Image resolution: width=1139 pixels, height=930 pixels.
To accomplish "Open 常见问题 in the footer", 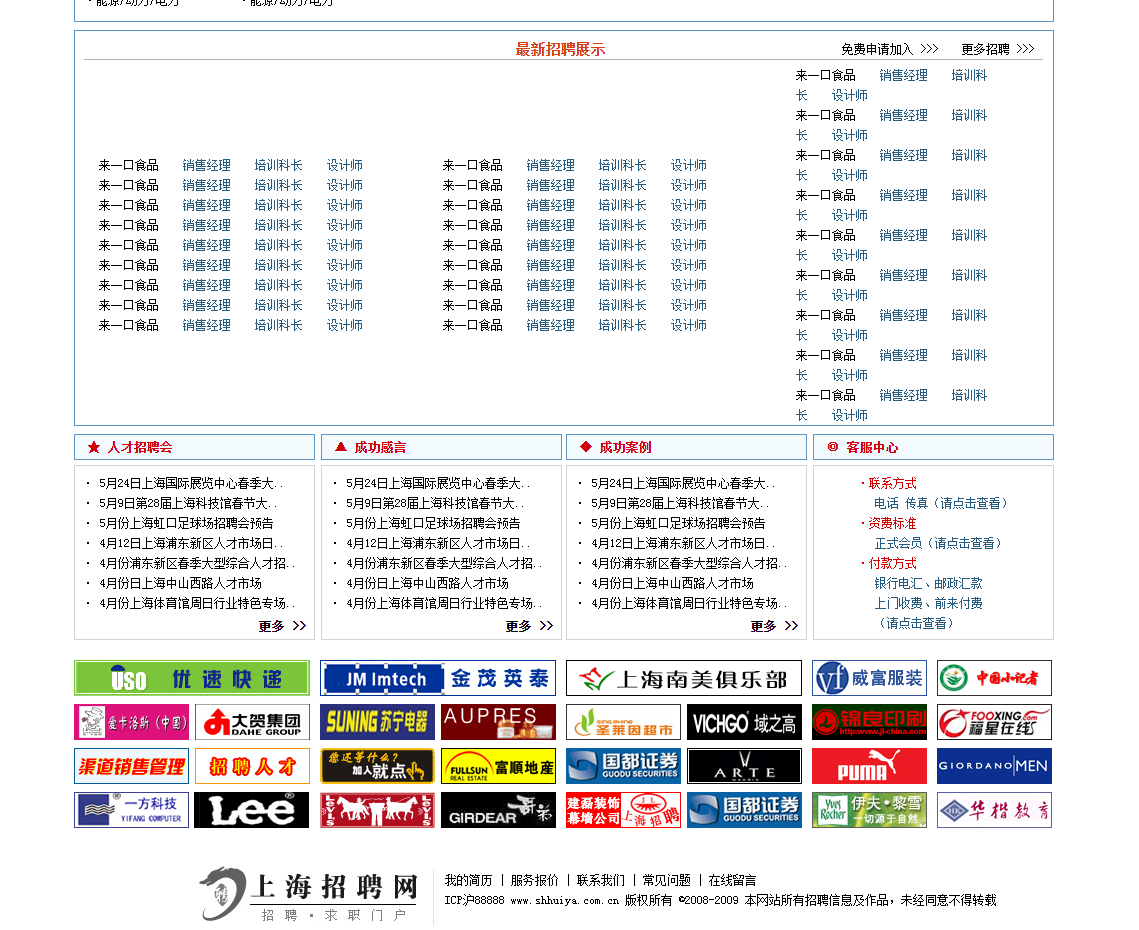I will pyautogui.click(x=666, y=881).
